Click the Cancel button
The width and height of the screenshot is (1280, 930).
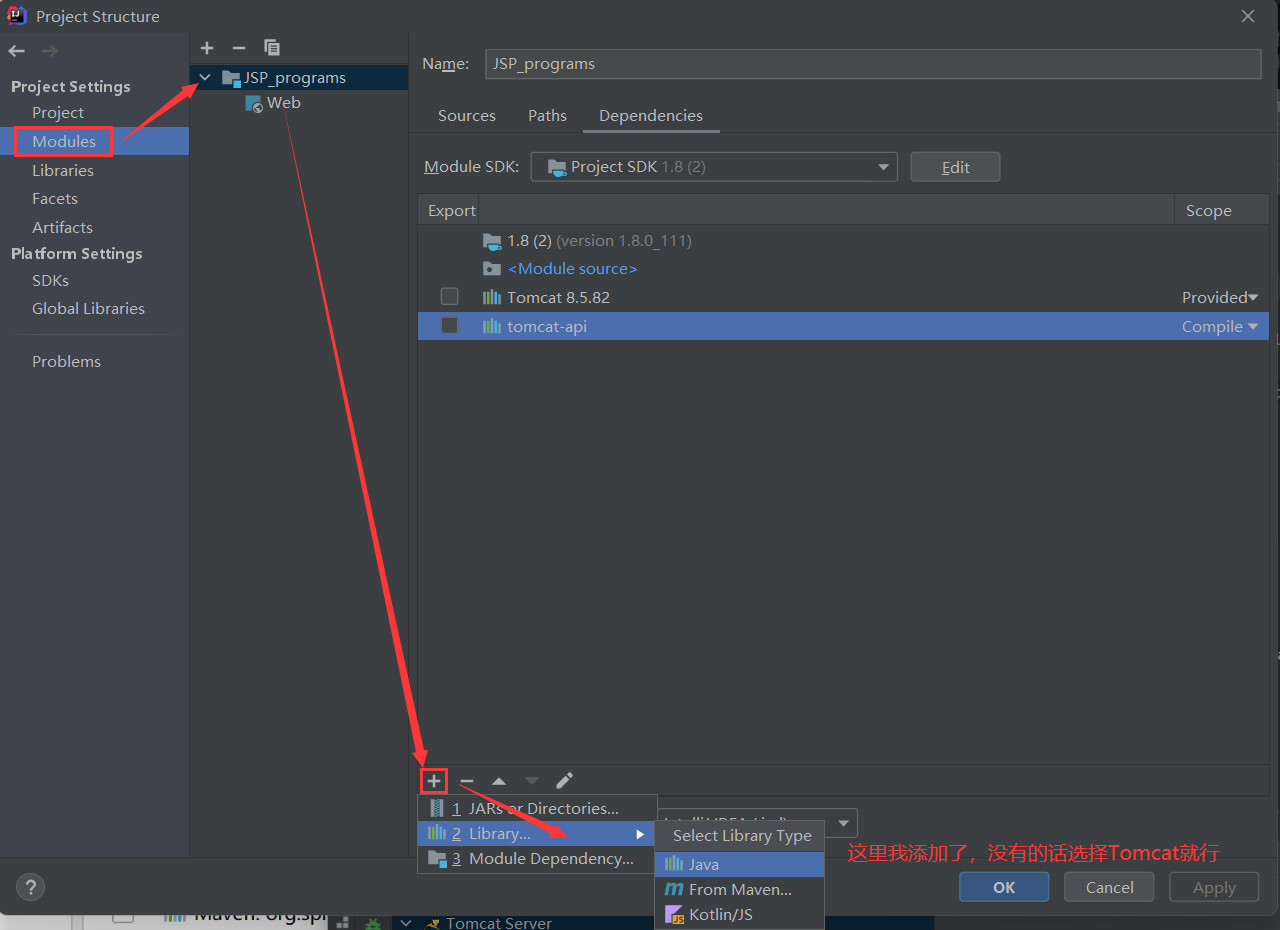point(1109,887)
